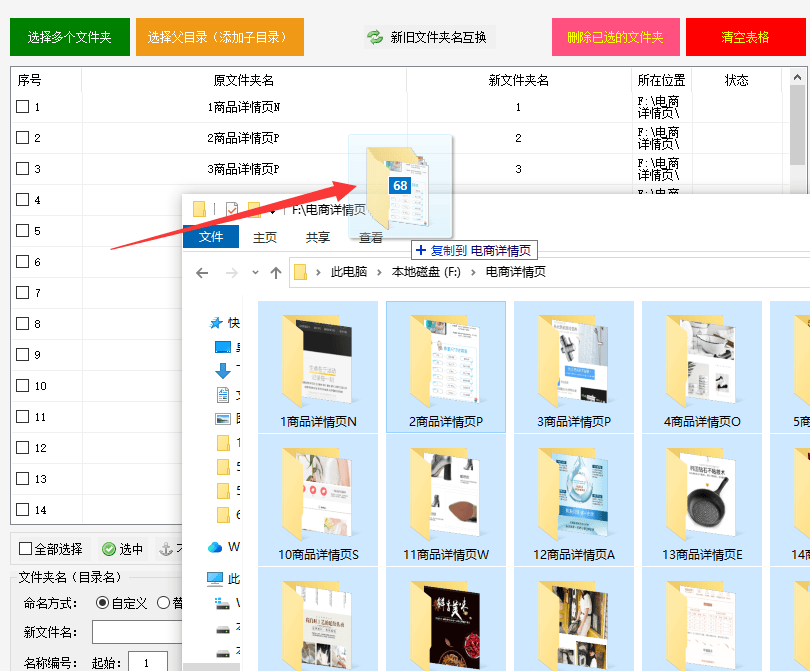Select 此电脑 computer icon in the sidebar
Viewport: 810px width, 671px height.
click(x=214, y=578)
